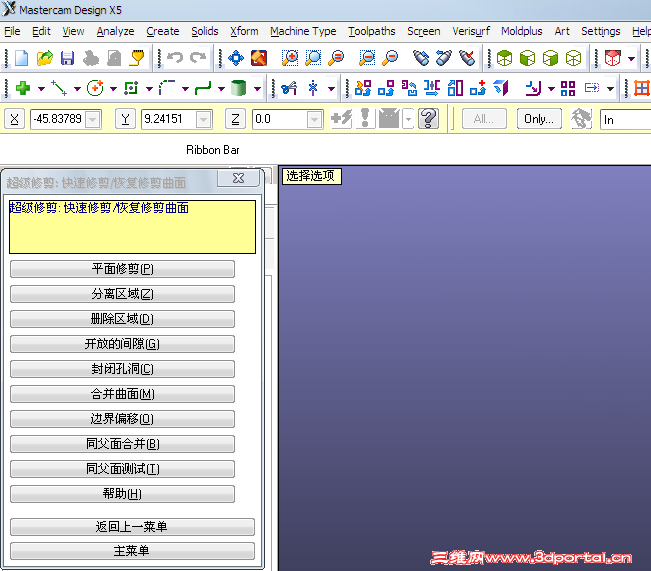Open the File menu
651x571 pixels.
coord(12,31)
